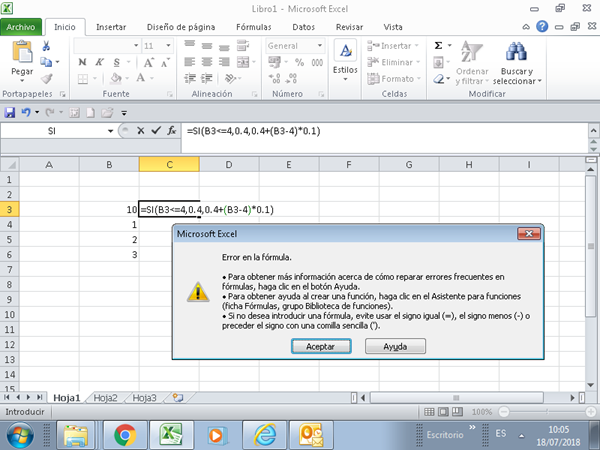Open Ordenar y filtrar menu
This screenshot has height=450, width=600.
coord(472,63)
